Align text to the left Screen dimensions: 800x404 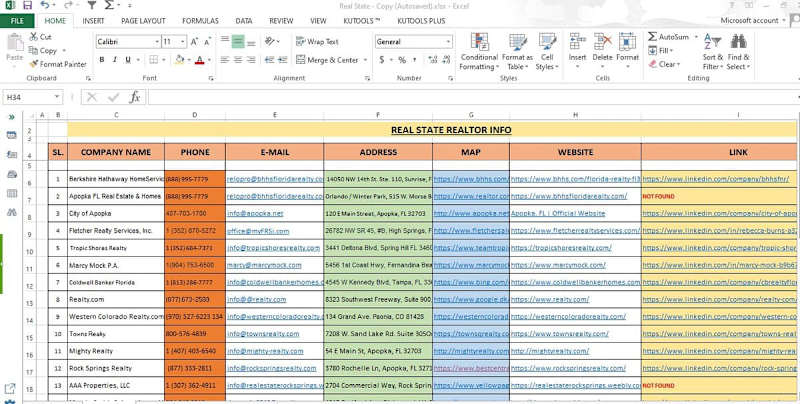pyautogui.click(x=225, y=60)
